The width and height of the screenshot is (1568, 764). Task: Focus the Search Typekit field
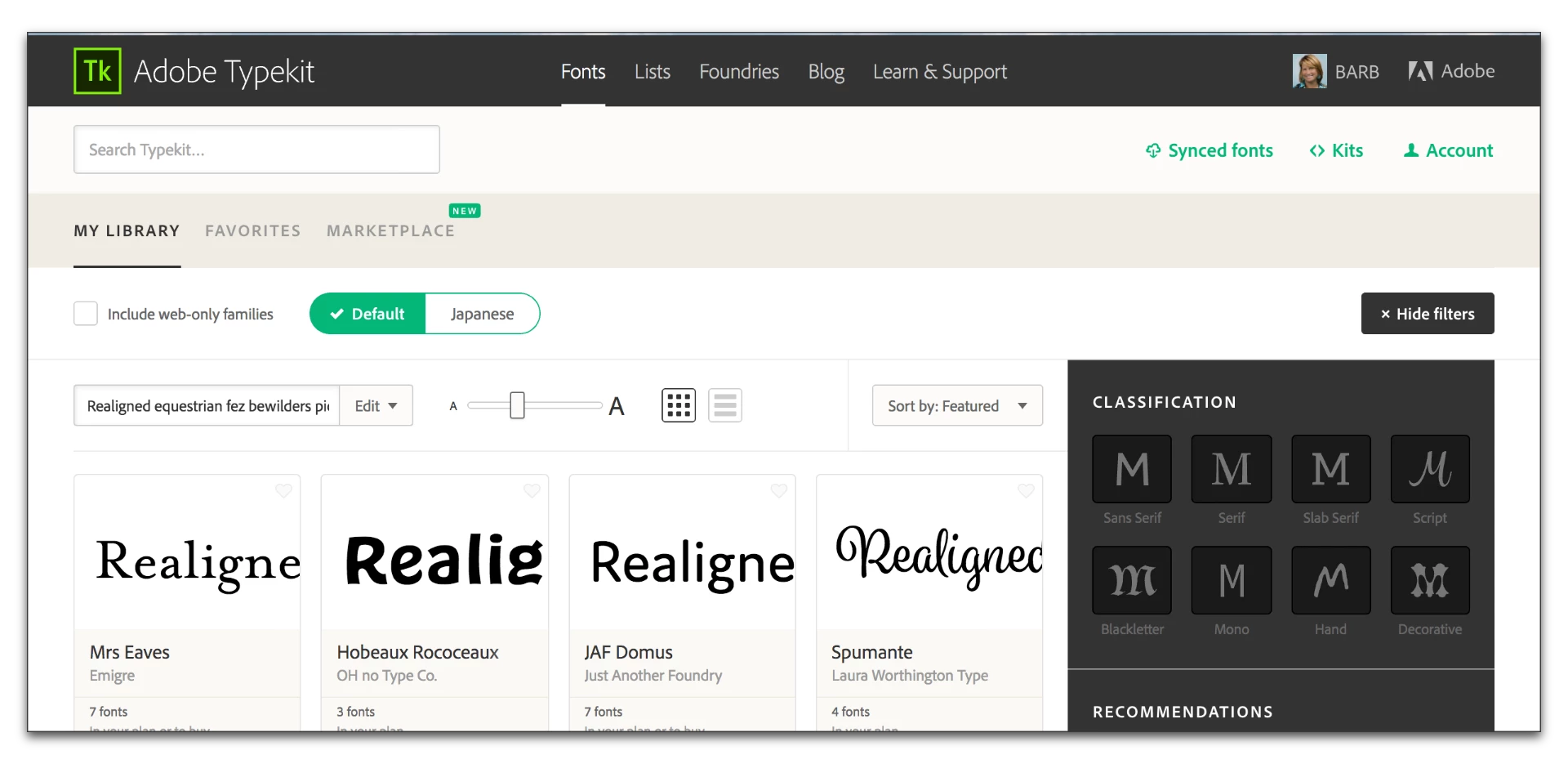(x=256, y=150)
